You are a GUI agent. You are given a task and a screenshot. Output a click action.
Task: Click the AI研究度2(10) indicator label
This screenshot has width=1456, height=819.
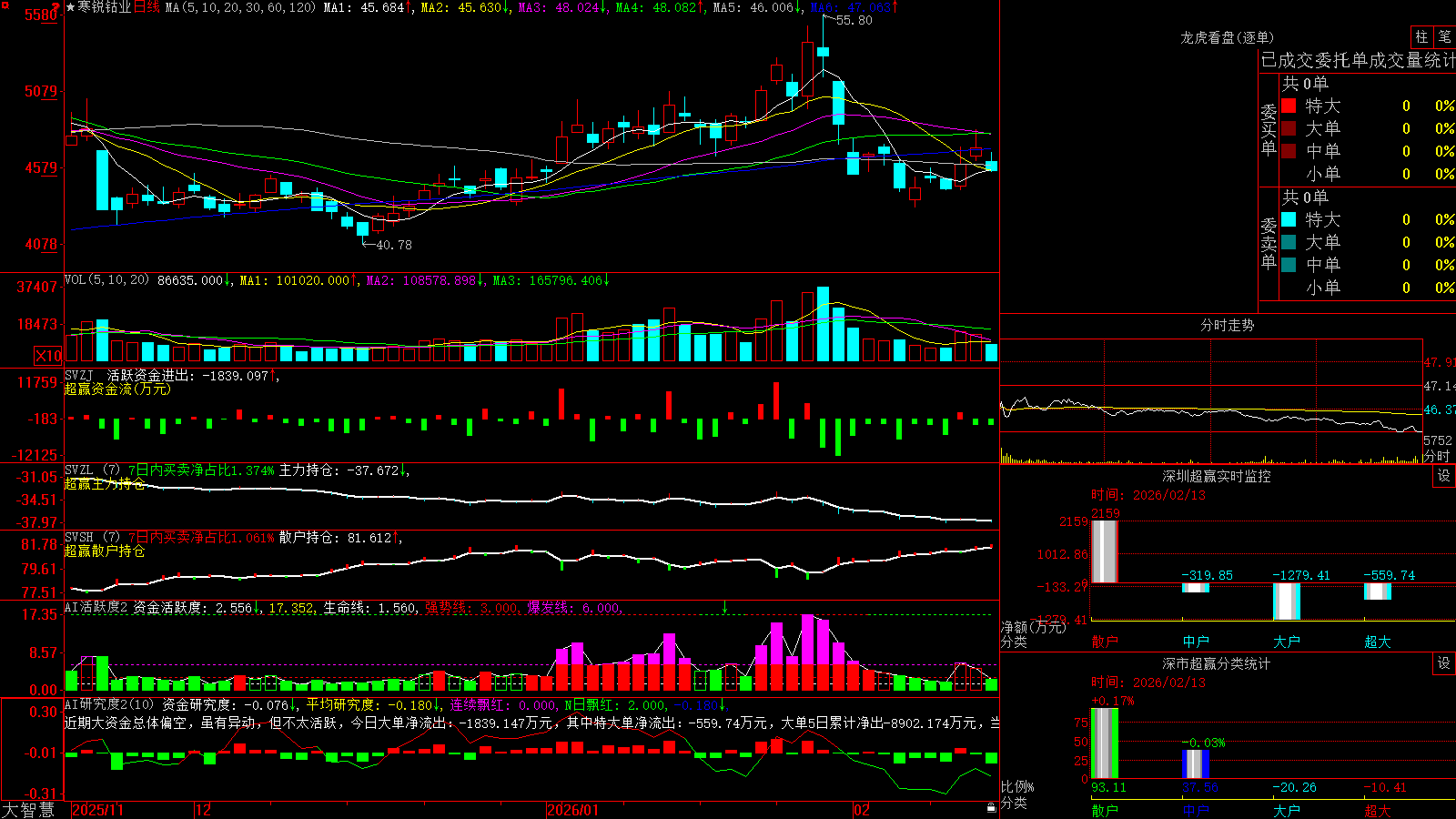109,704
